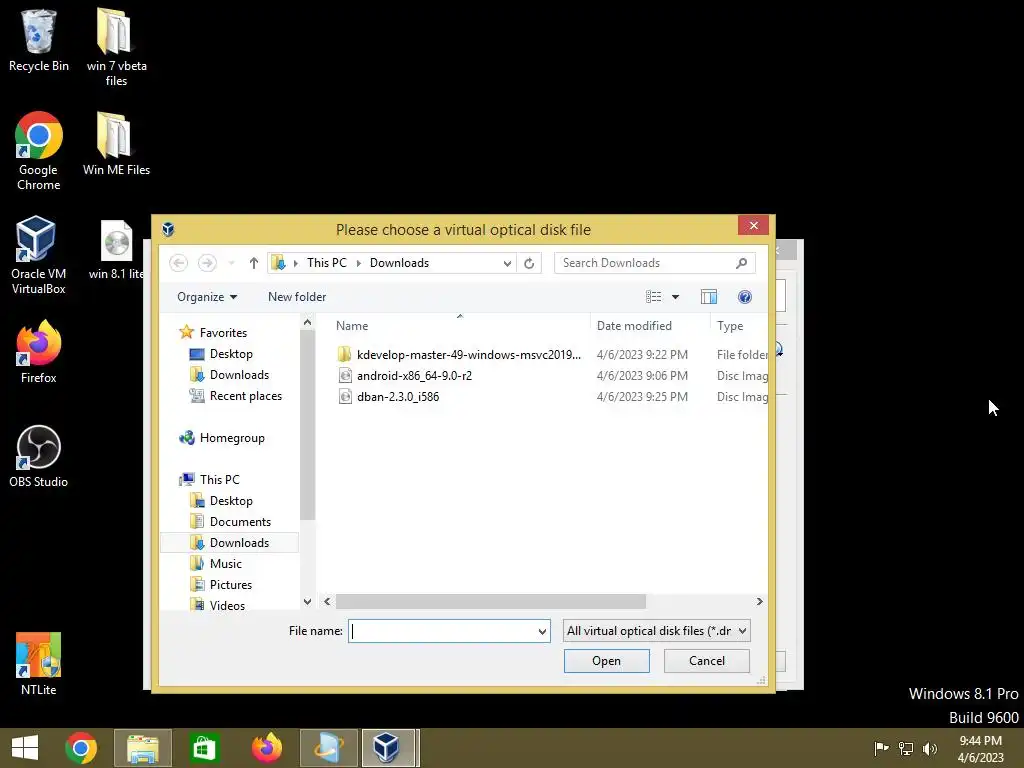Select the NTLite desktop shortcut

coord(39,664)
